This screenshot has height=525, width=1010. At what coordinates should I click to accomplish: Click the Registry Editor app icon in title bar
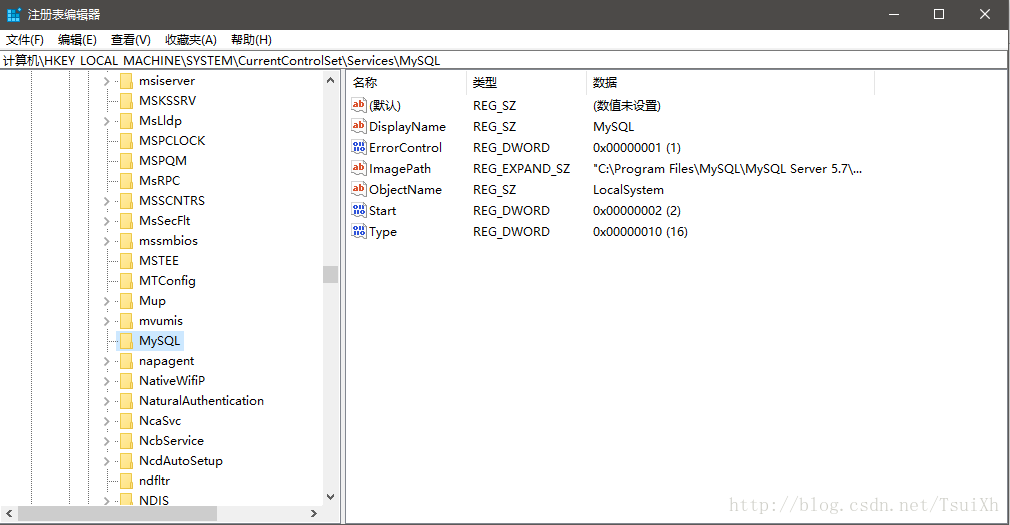[x=14, y=14]
